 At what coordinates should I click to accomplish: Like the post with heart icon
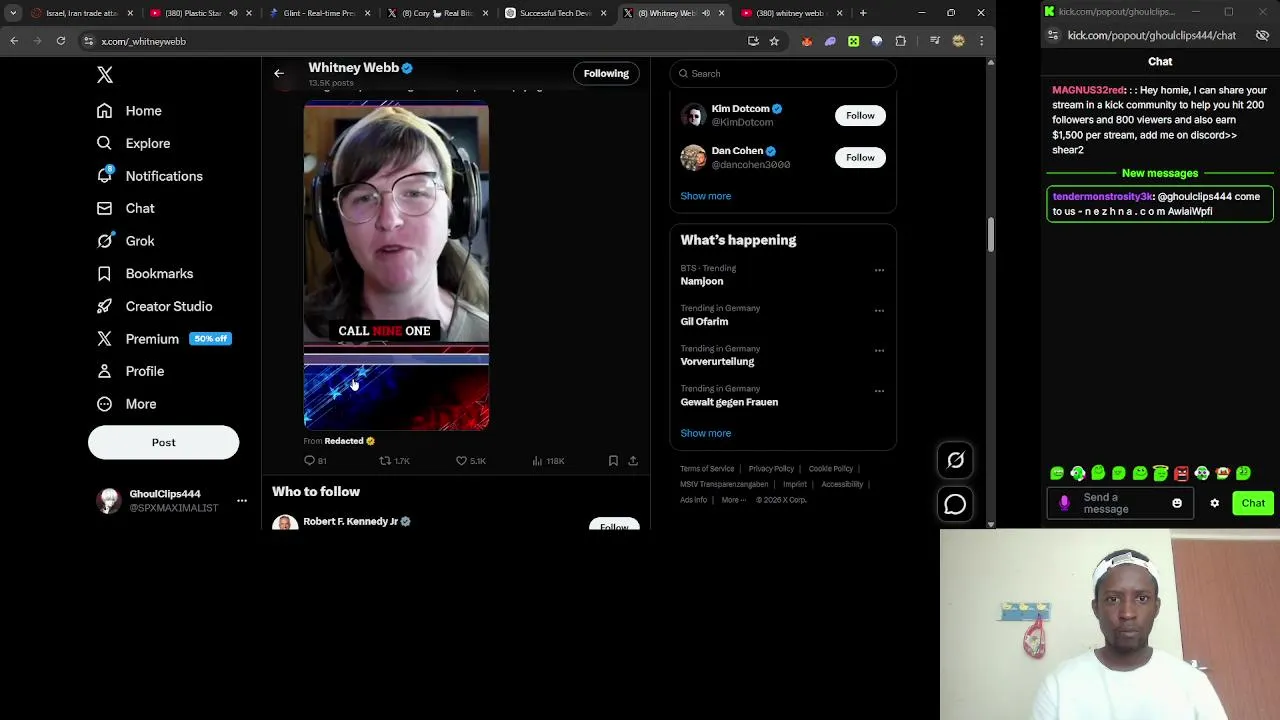pyautogui.click(x=461, y=461)
